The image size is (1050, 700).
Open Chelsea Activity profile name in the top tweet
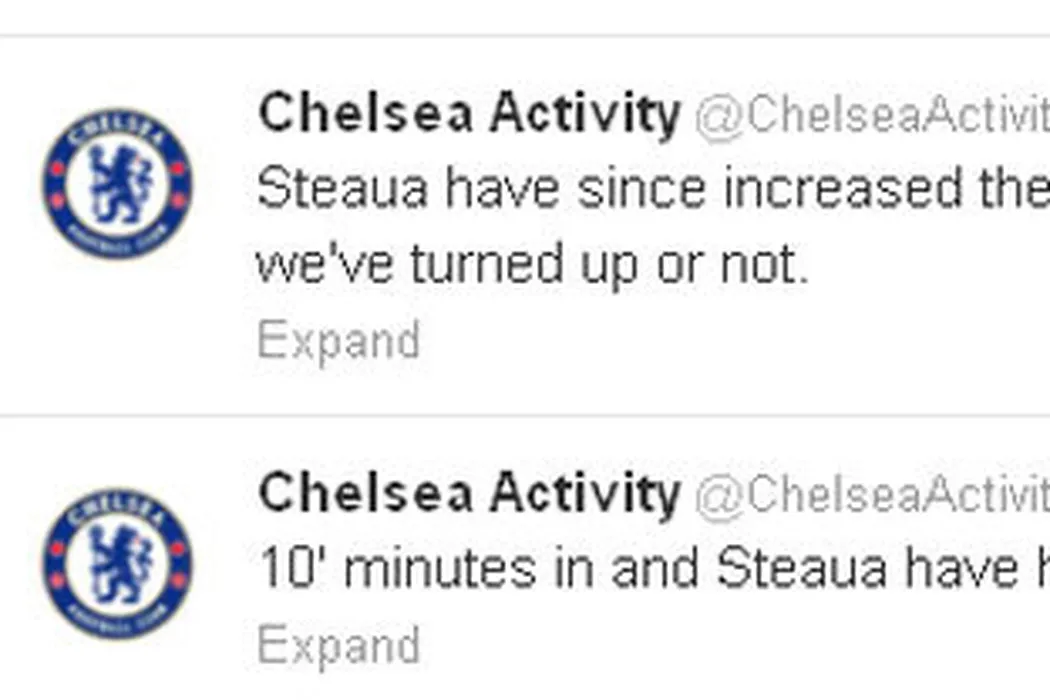point(469,114)
